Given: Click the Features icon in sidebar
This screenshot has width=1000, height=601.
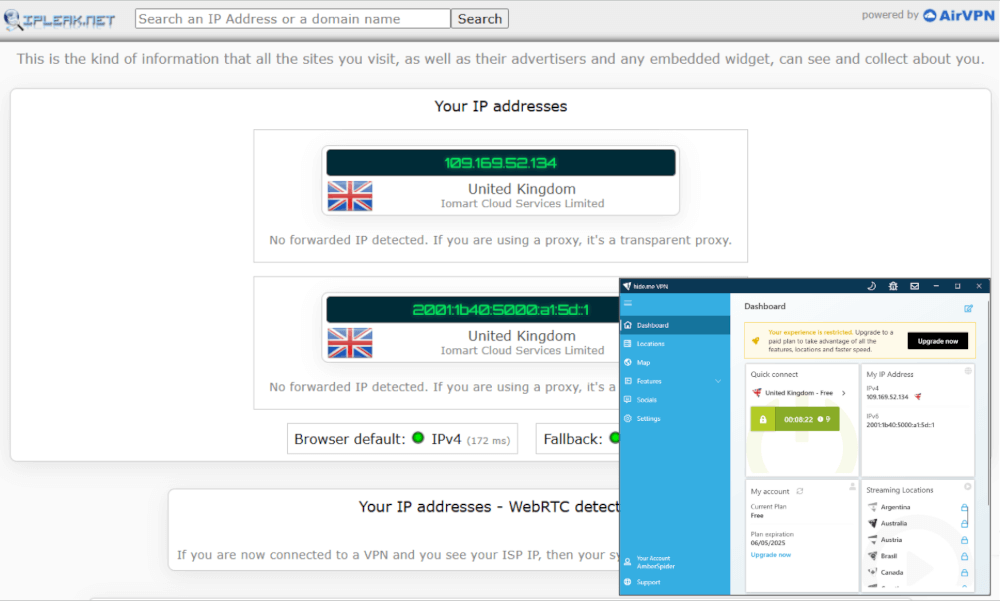Looking at the screenshot, I should [628, 381].
